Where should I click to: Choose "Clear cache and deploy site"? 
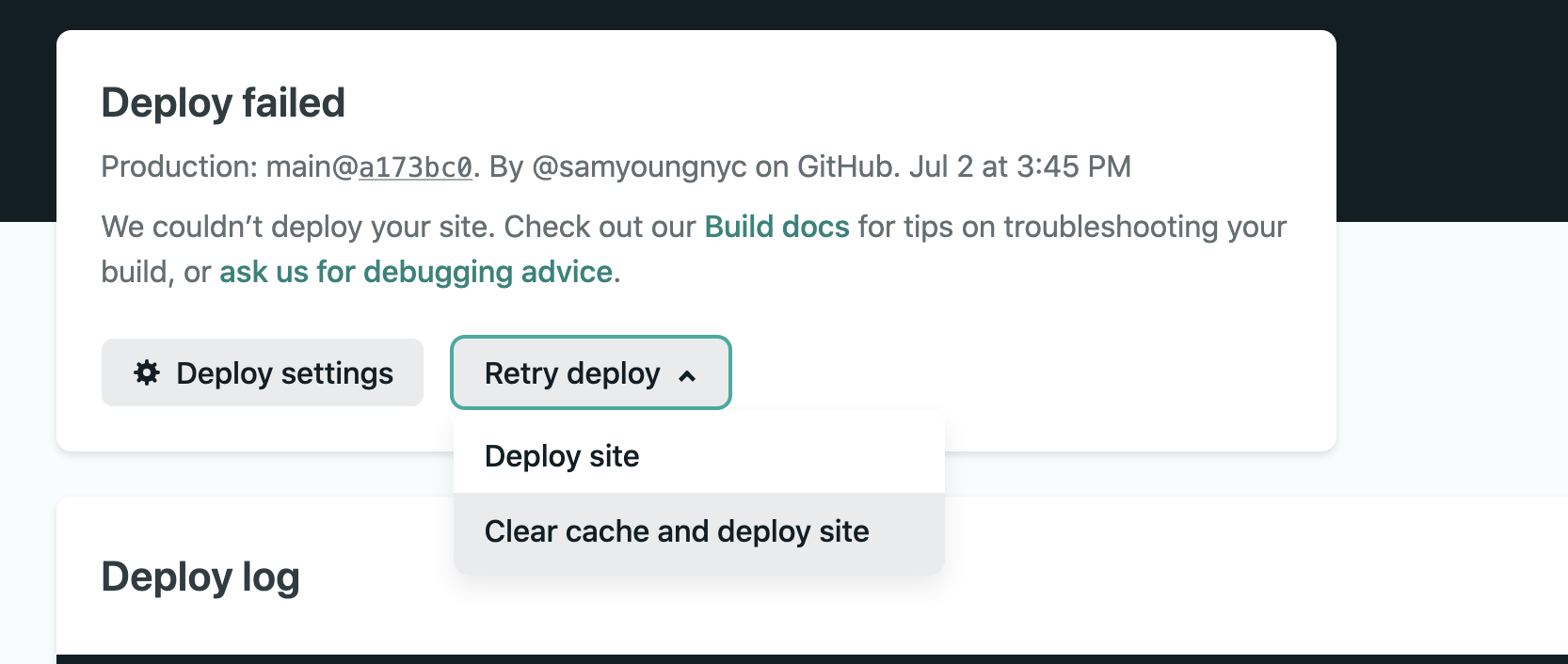click(677, 531)
